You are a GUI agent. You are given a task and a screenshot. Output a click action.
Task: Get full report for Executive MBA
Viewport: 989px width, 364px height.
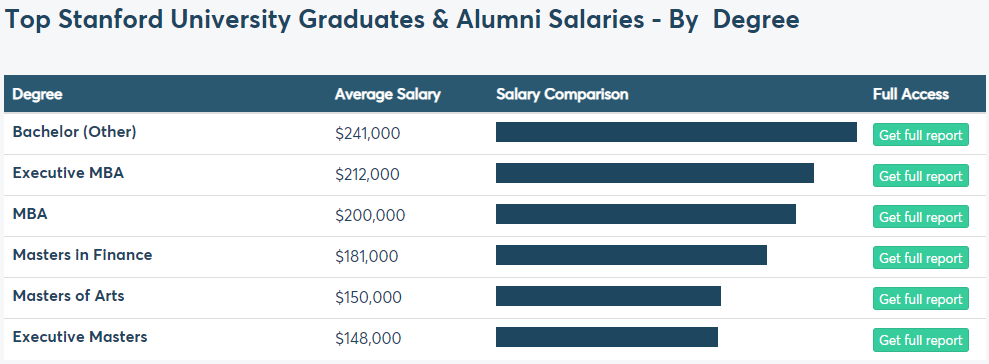pos(920,175)
